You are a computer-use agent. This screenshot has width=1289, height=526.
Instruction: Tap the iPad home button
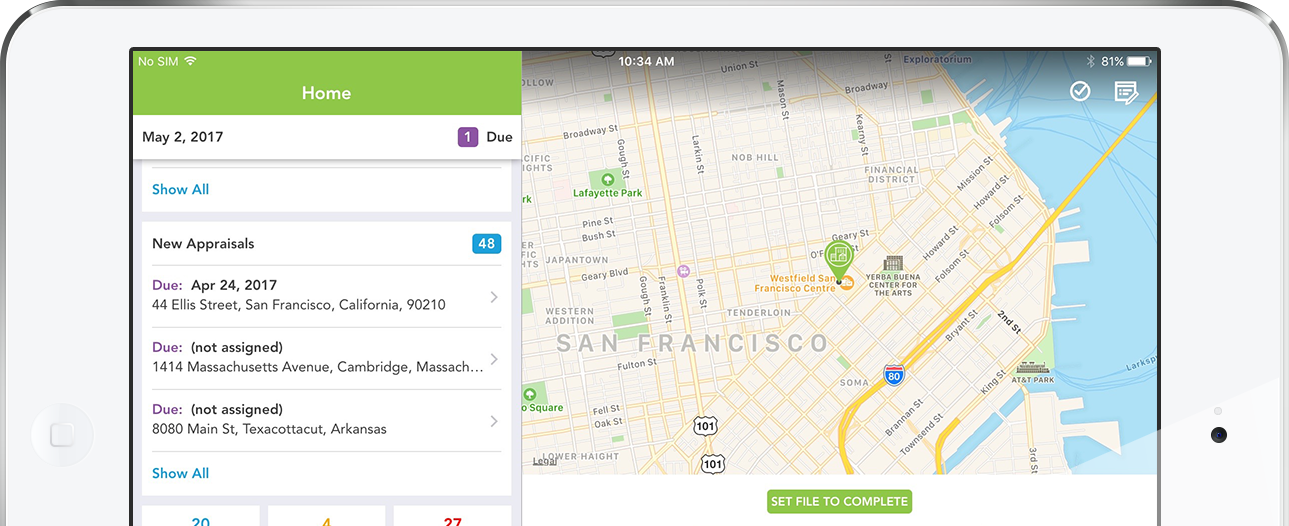[x=62, y=435]
